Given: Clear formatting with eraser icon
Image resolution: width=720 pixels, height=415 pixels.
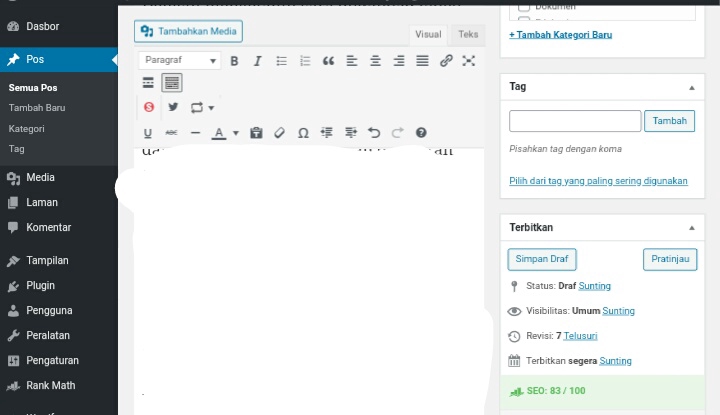Looking at the screenshot, I should [280, 133].
